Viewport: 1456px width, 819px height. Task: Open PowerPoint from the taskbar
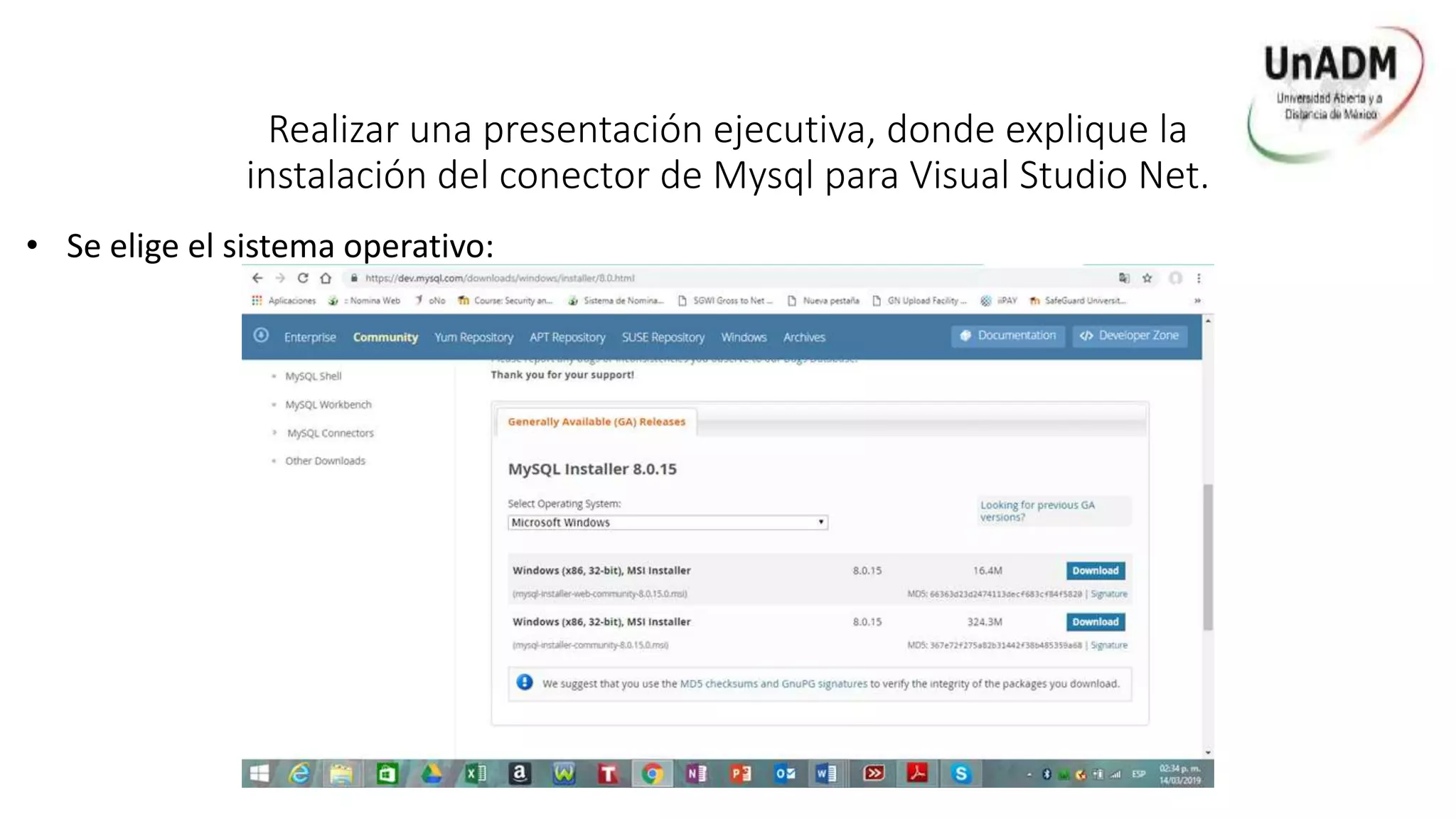(x=740, y=773)
